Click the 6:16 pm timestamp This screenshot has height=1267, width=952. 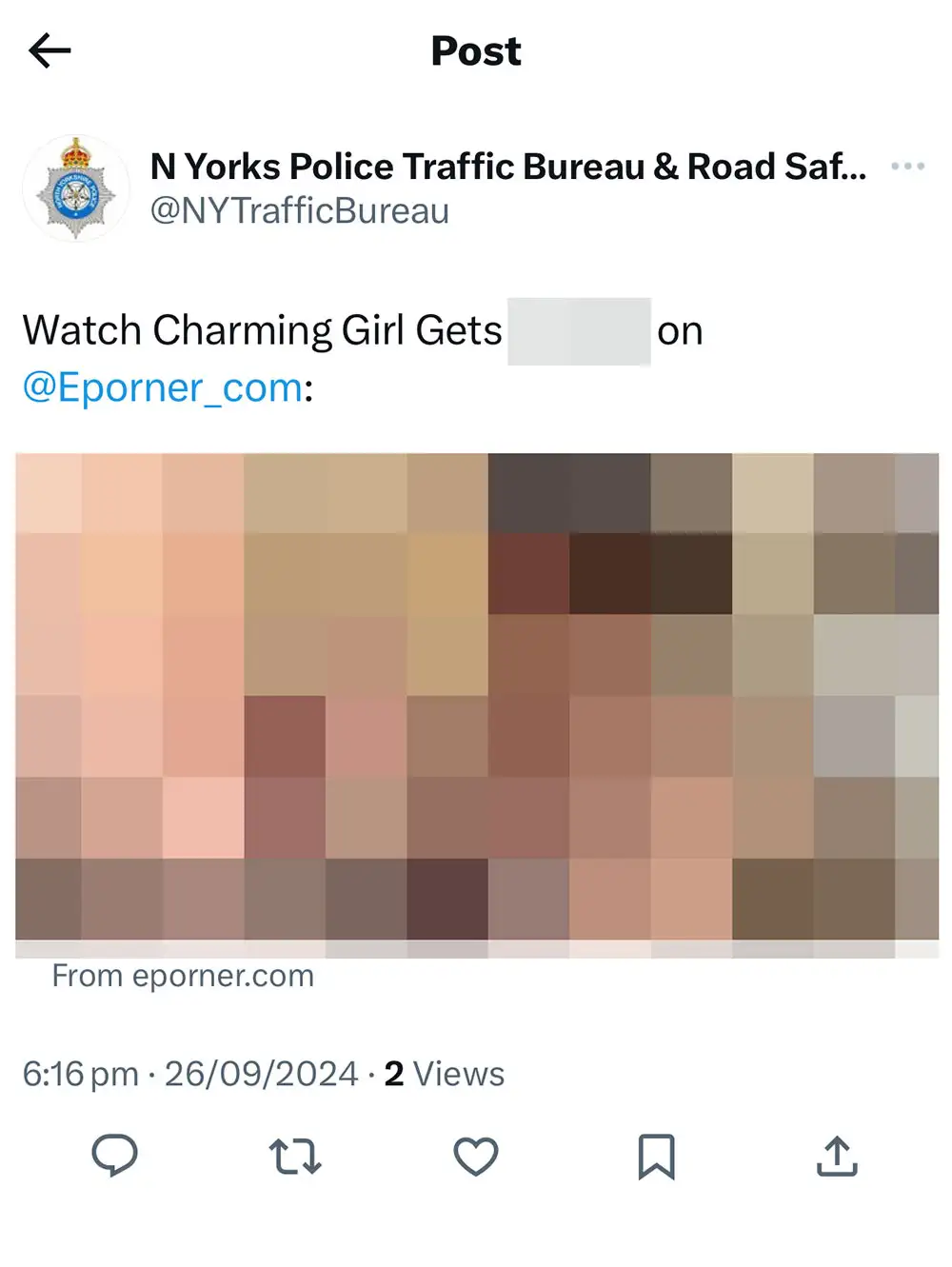tap(81, 1074)
